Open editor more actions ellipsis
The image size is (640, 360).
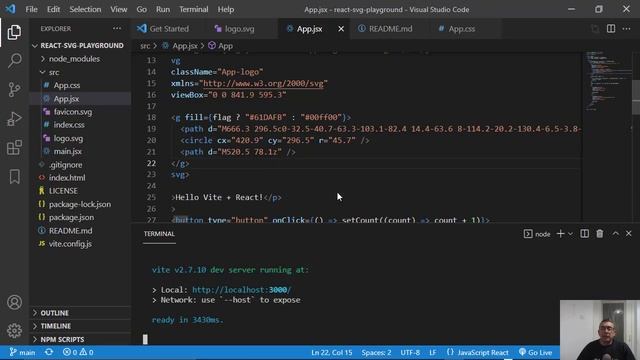(x=626, y=29)
